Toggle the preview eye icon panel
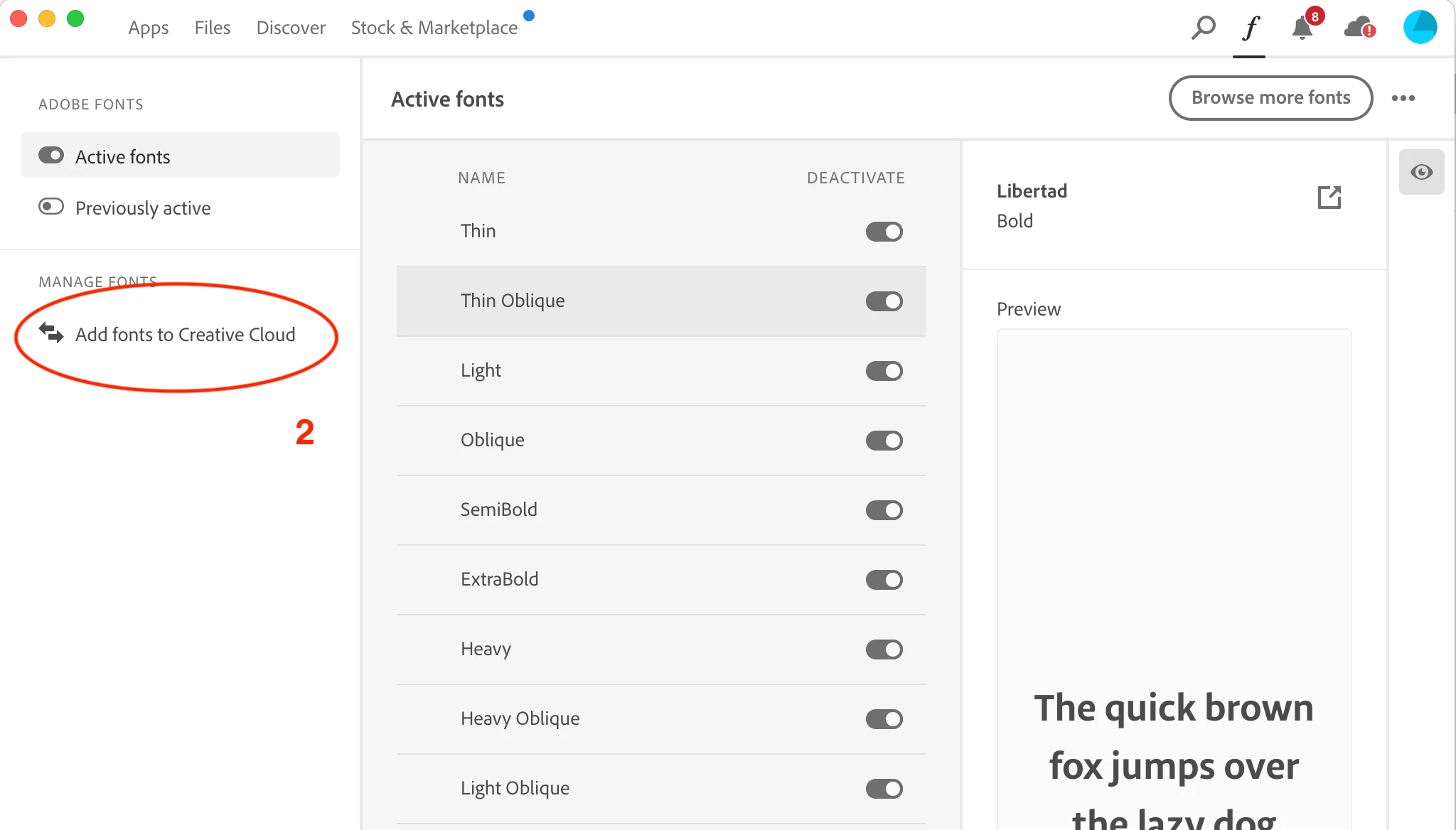Screen dimensions: 1456x830 (1421, 172)
